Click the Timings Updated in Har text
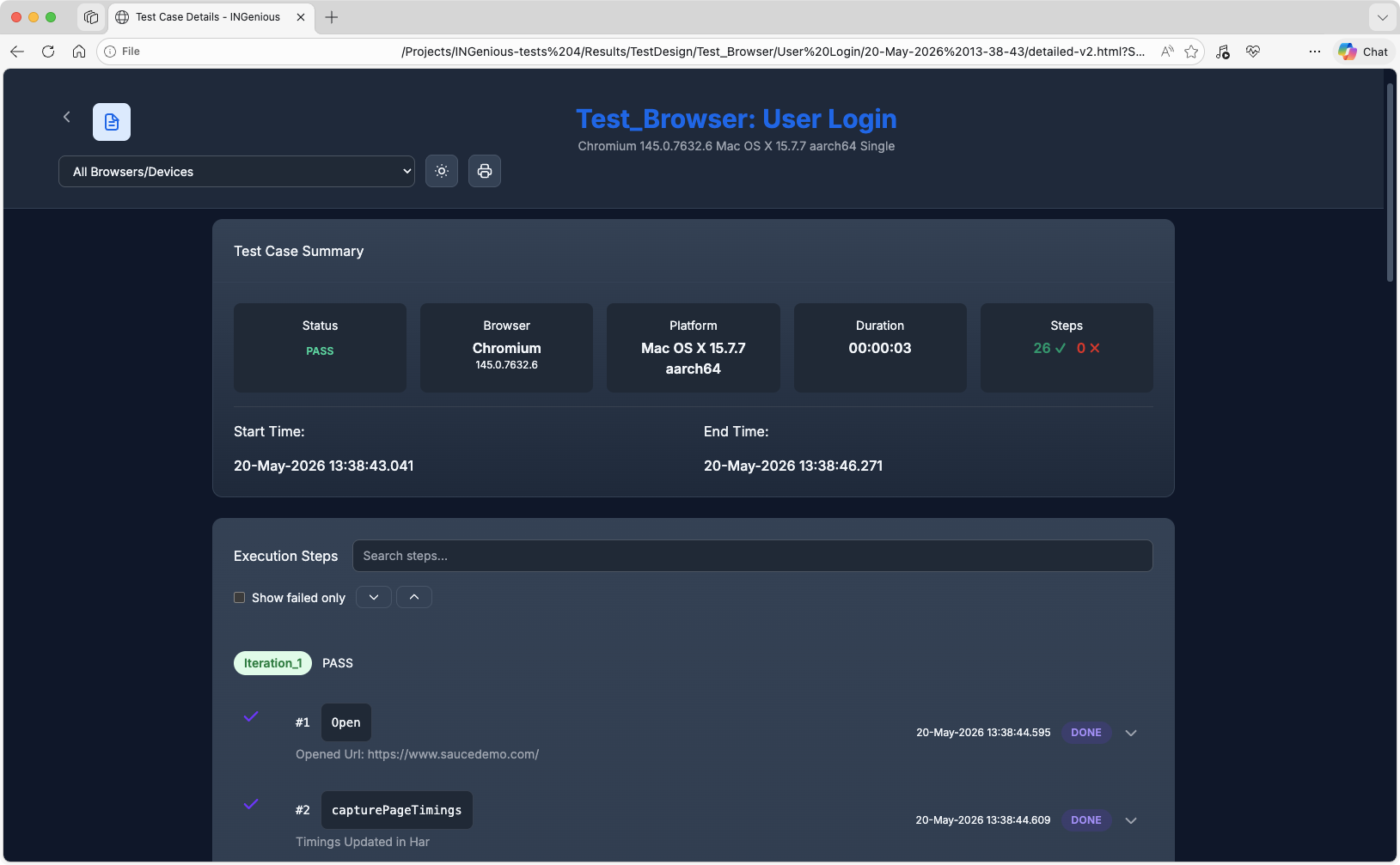The image size is (1400, 865). 363,842
